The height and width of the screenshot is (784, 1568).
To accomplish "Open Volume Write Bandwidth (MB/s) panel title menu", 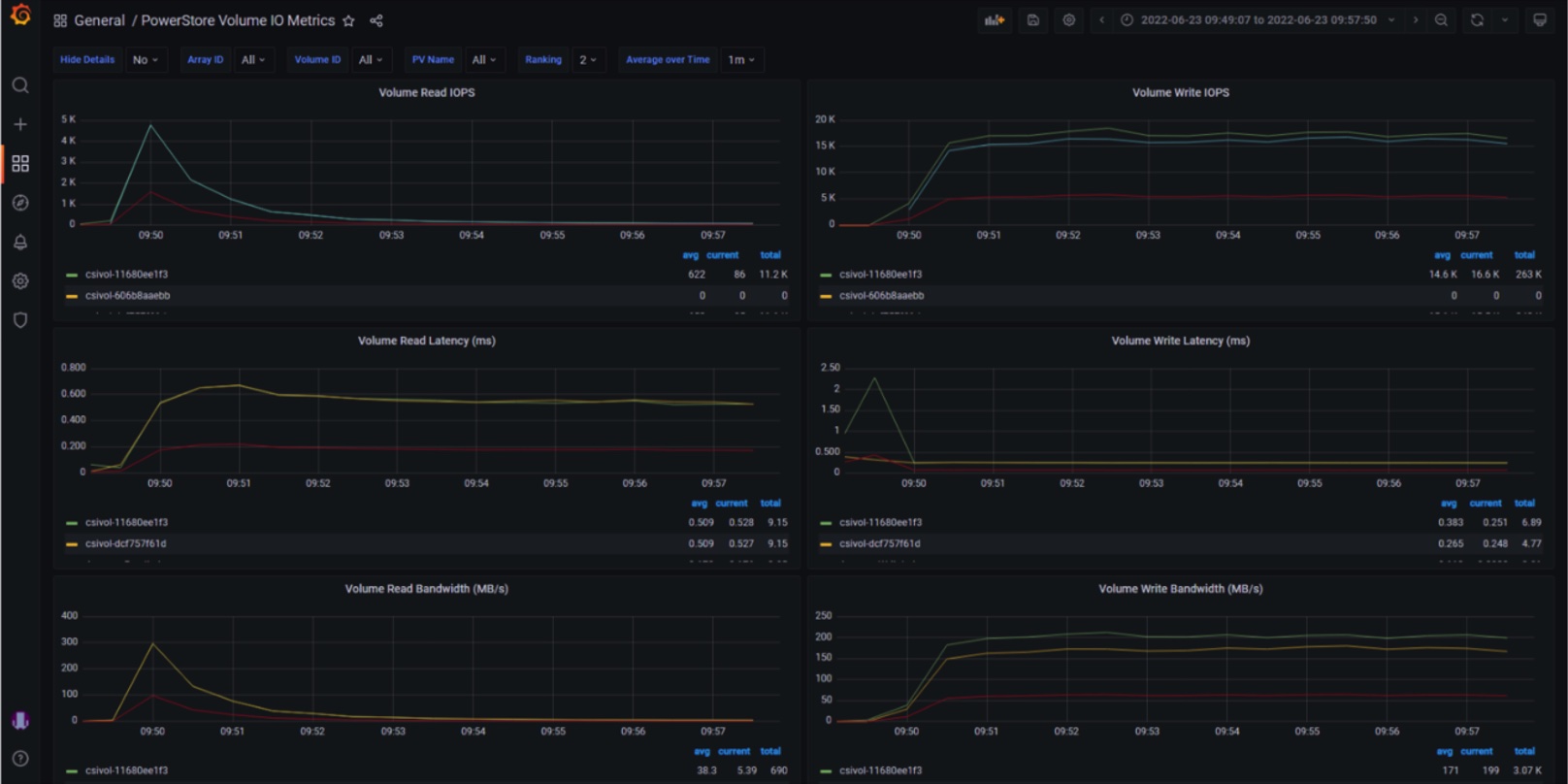I will 1181,589.
